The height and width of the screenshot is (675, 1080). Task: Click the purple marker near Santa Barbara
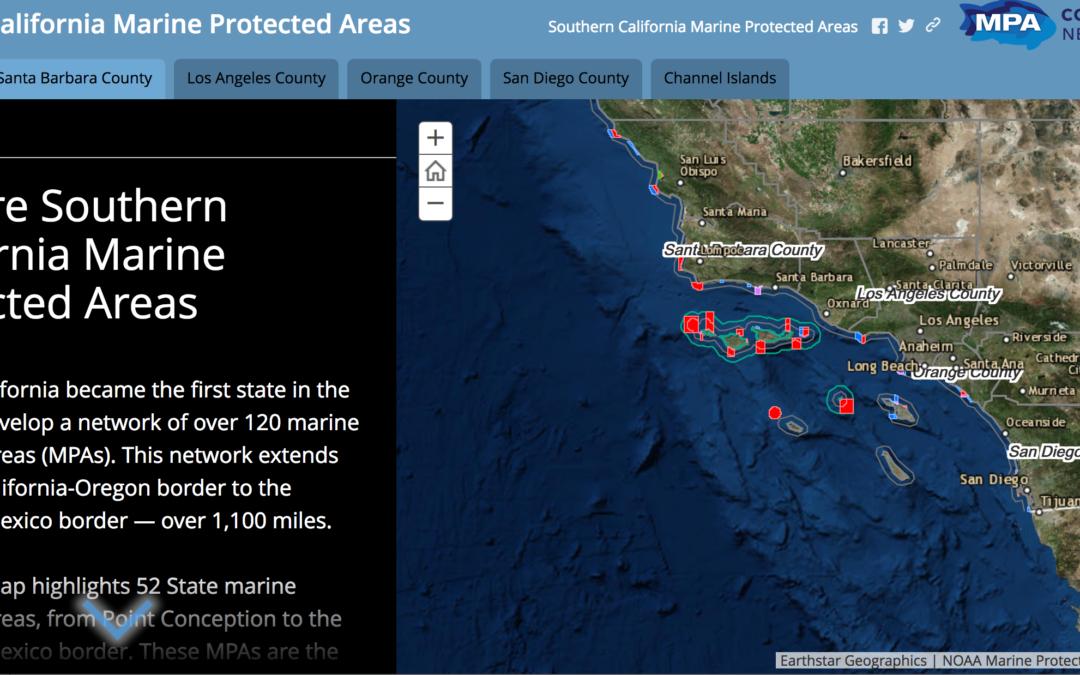point(758,290)
